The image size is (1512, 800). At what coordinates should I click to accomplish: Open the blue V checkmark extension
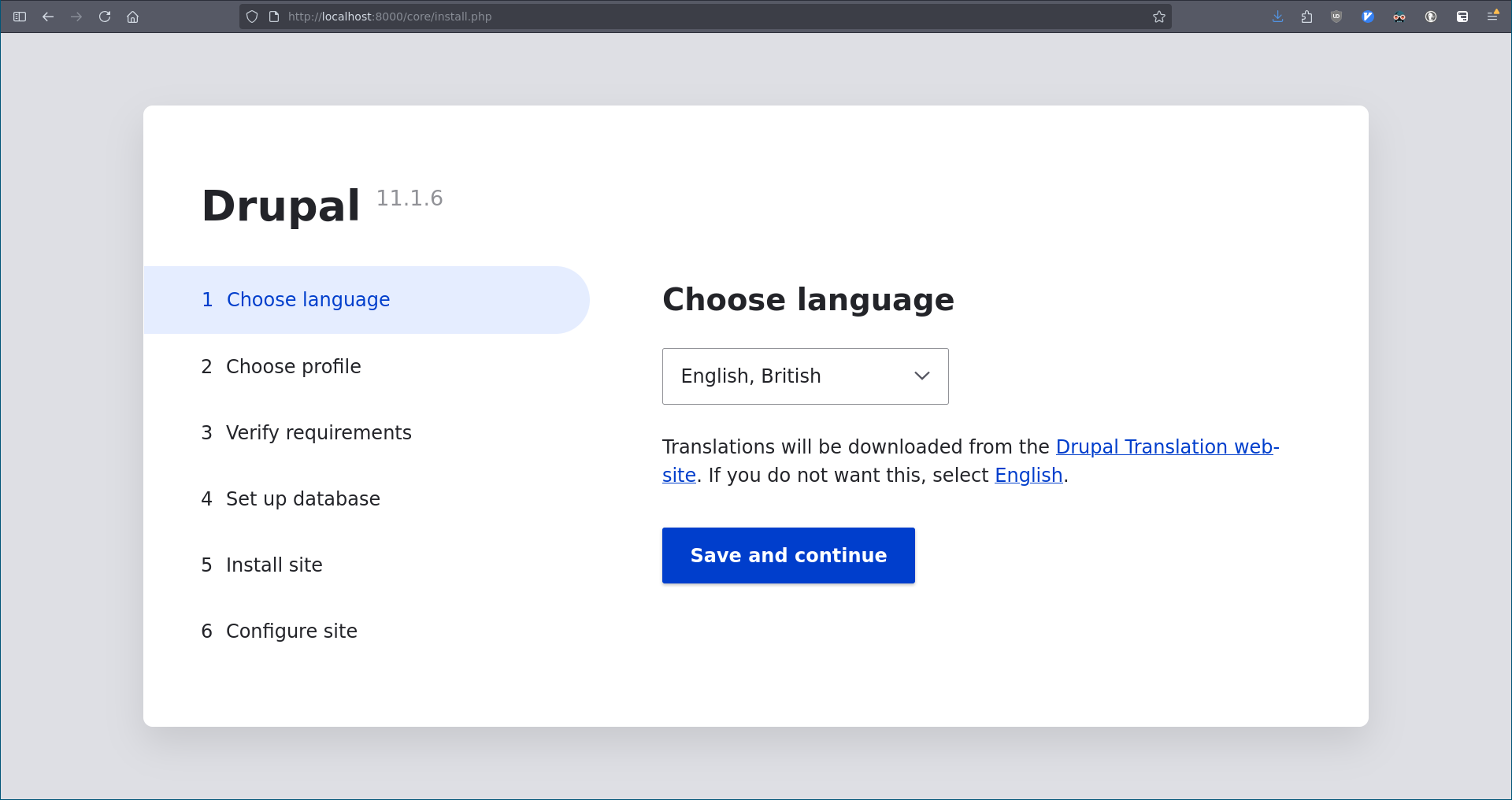click(1368, 17)
